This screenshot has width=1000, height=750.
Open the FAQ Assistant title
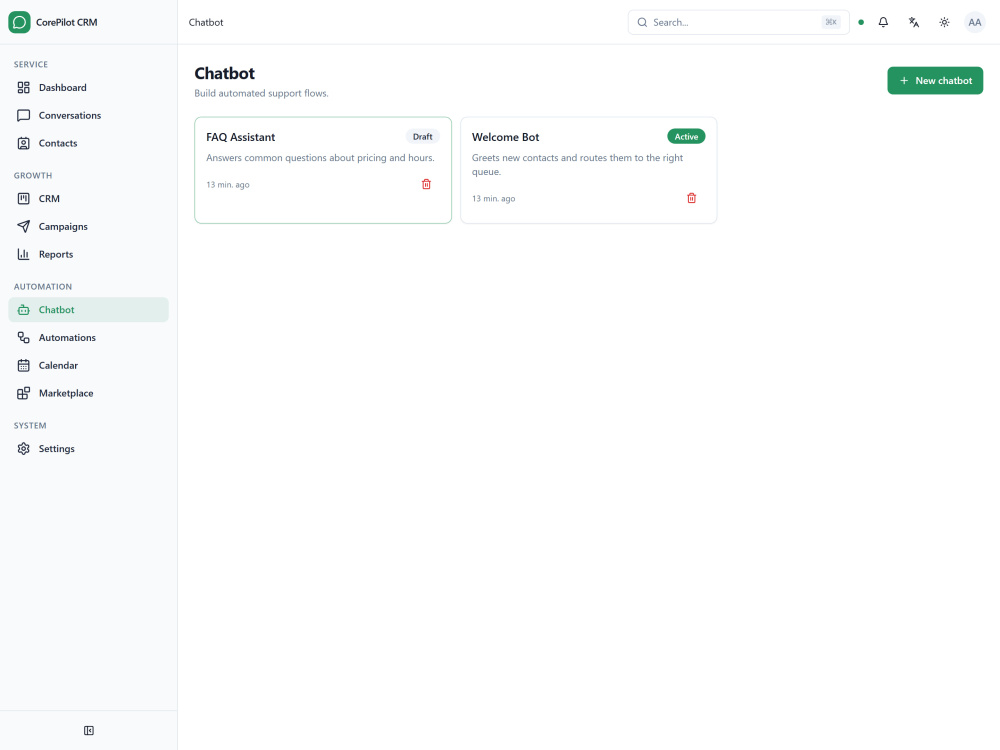click(240, 137)
